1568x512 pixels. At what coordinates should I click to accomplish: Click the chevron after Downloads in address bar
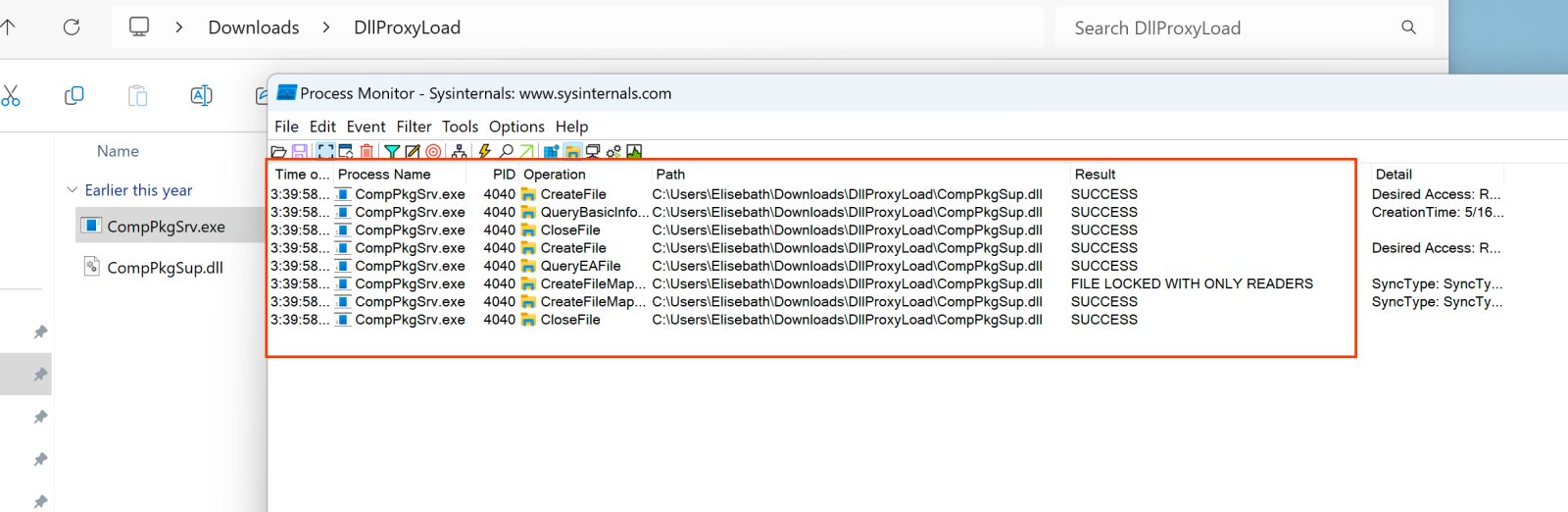326,27
